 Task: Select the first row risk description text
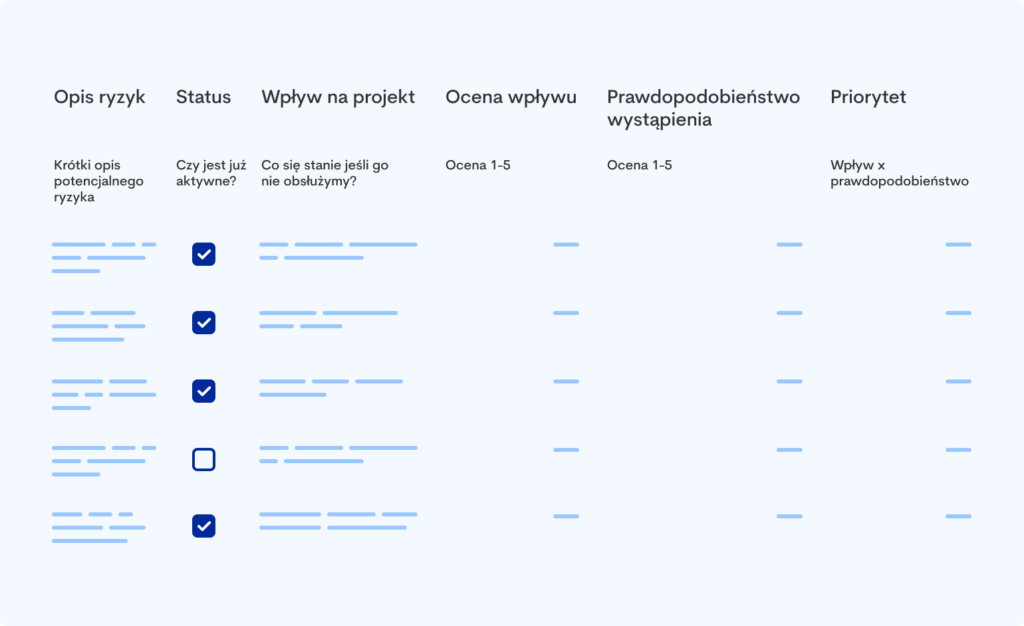103,257
